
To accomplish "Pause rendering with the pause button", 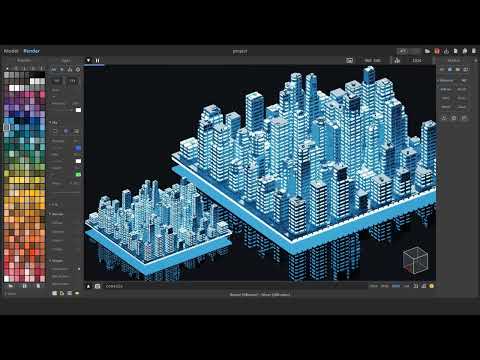I will coord(98,60).
